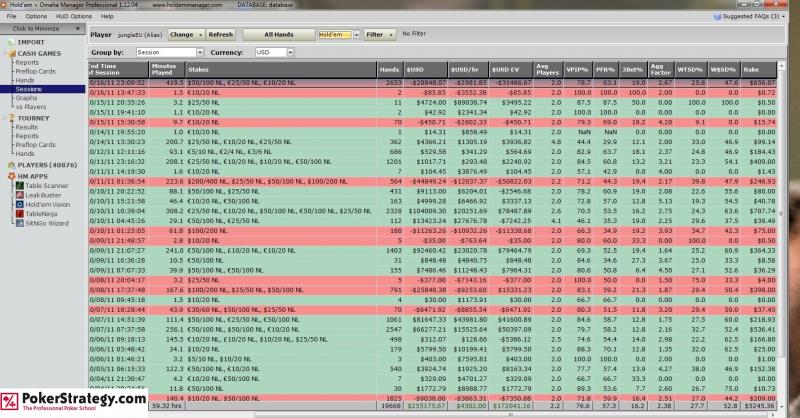Select session row with $104009.30 winnings
Screen dimensions: 800x418
click(x=432, y=211)
